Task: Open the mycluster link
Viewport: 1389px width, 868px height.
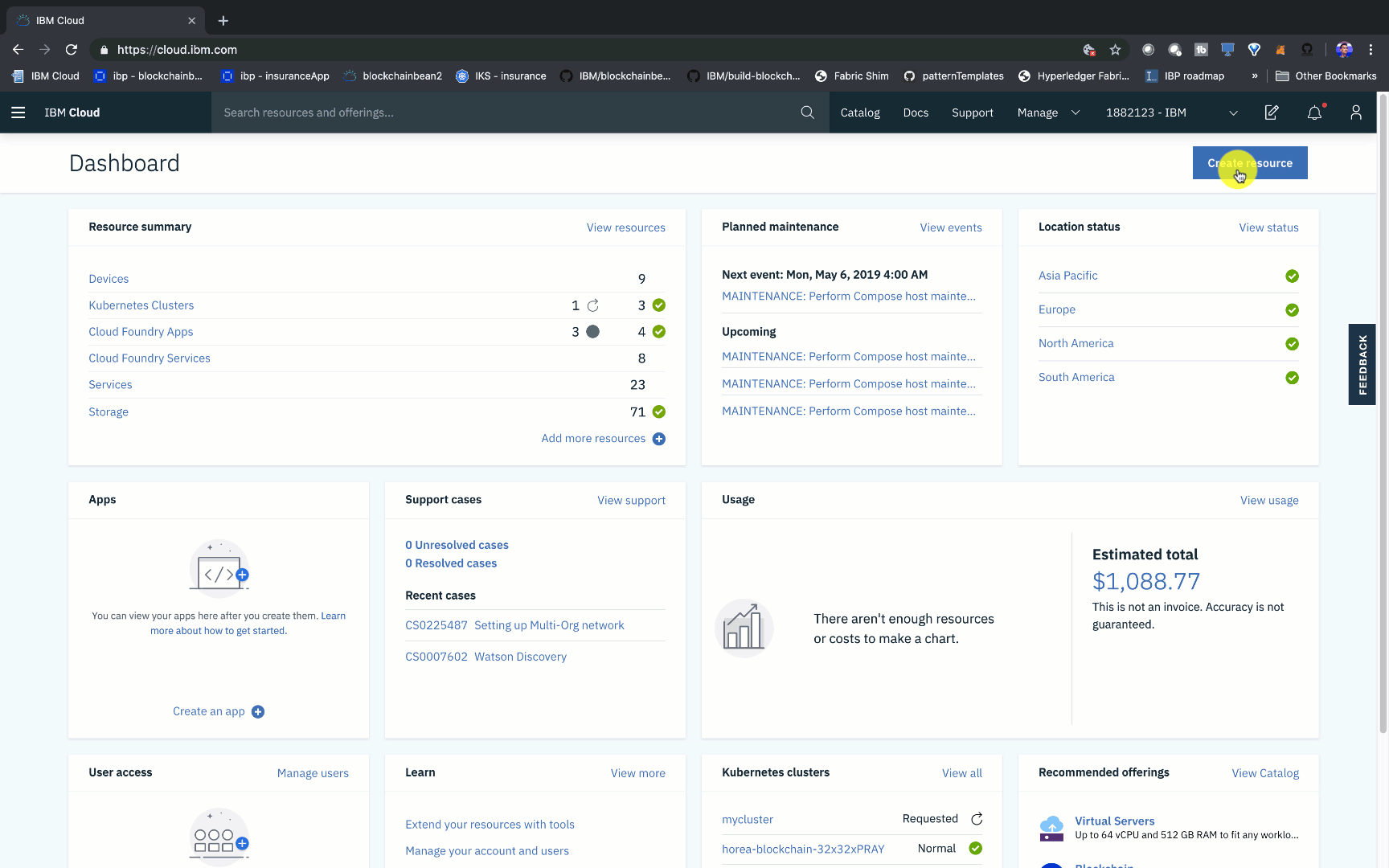Action: (x=748, y=820)
